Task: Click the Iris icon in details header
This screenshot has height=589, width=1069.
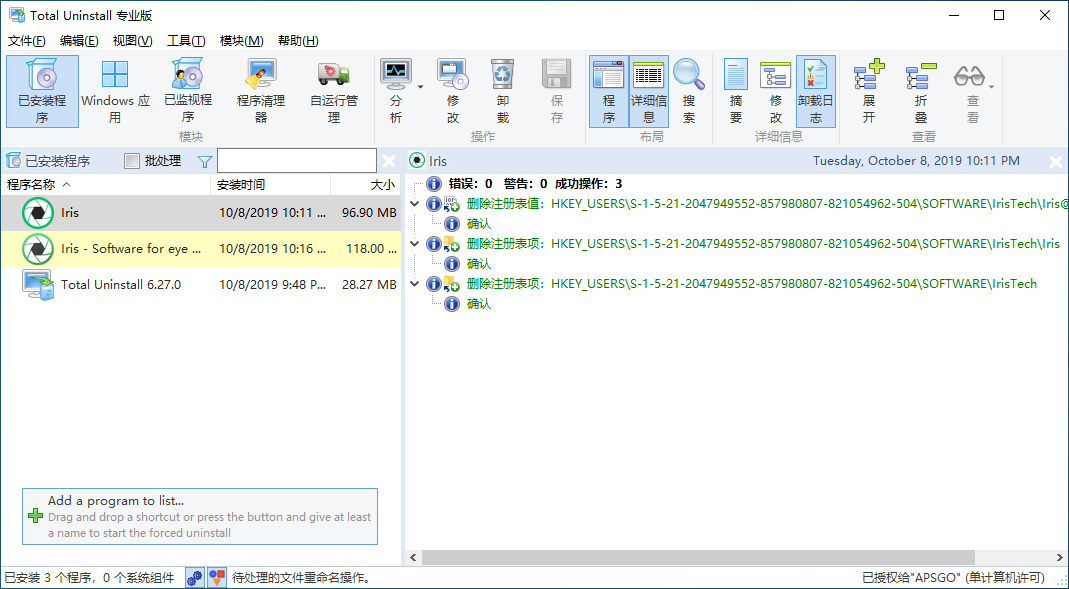Action: coord(417,161)
